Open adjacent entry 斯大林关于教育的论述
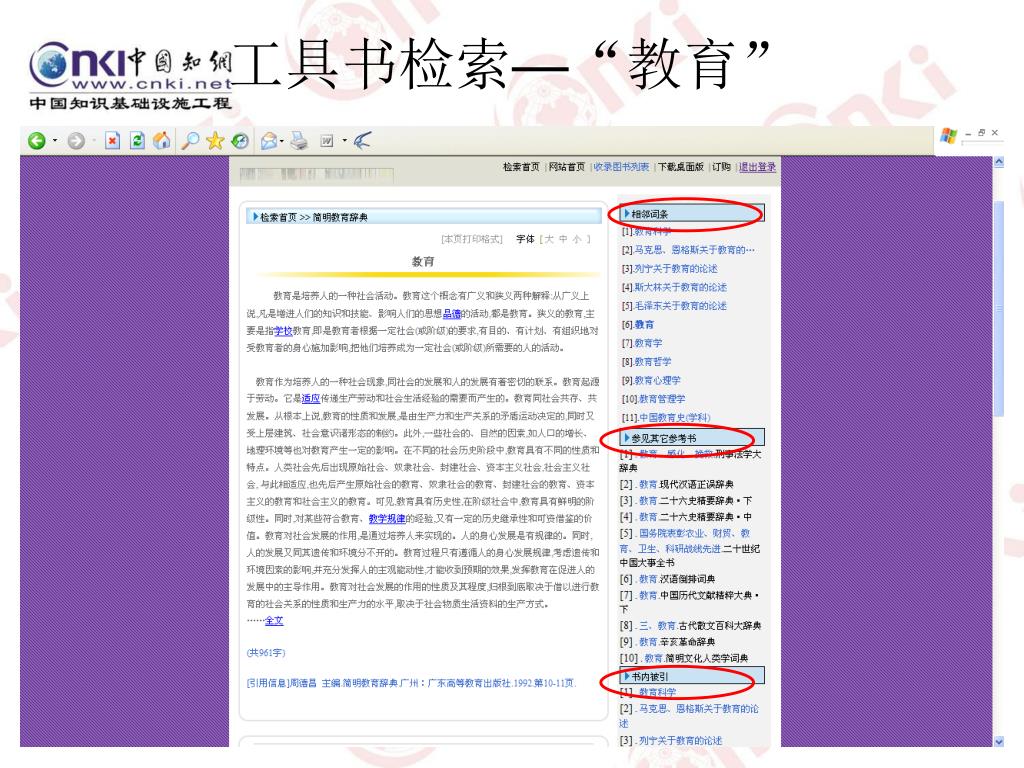Viewport: 1024px width, 768px height. (680, 287)
